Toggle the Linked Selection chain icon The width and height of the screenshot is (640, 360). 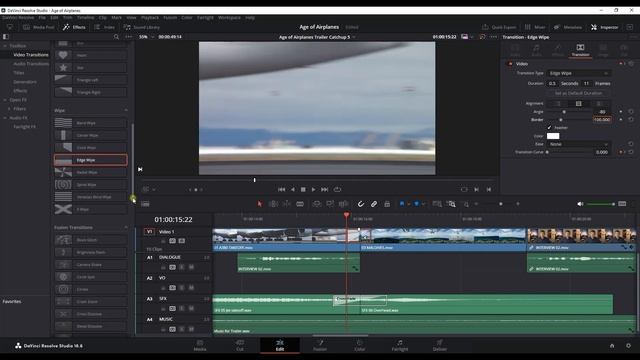(x=374, y=204)
